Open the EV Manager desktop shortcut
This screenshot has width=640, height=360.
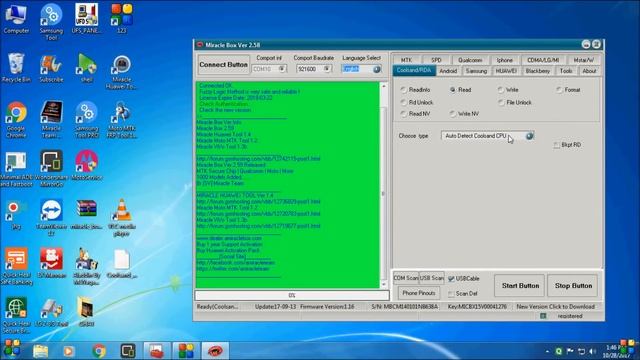[x=51, y=263]
